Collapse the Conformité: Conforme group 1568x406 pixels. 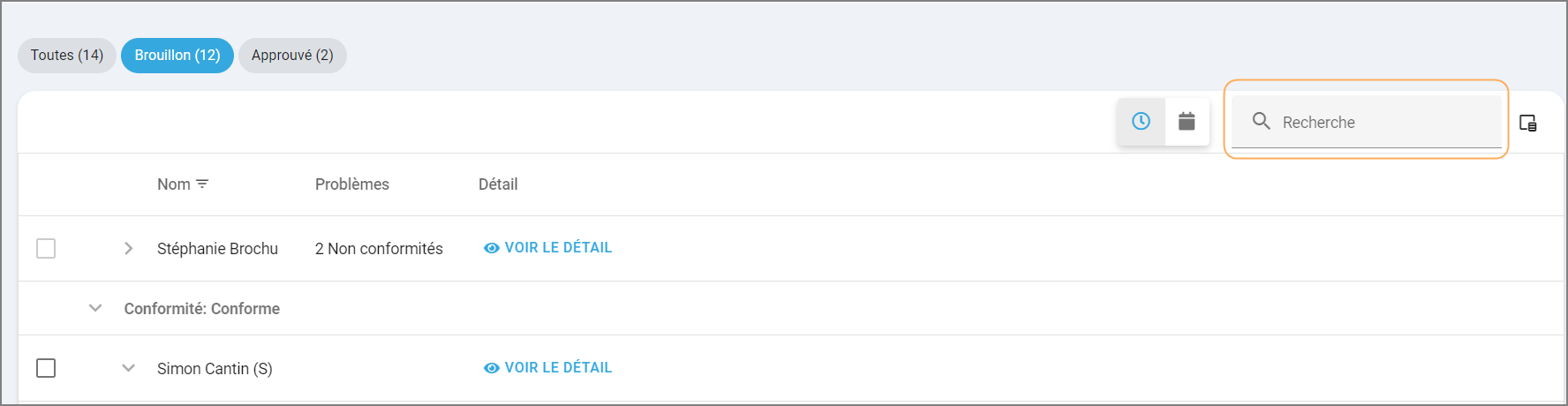click(95, 309)
